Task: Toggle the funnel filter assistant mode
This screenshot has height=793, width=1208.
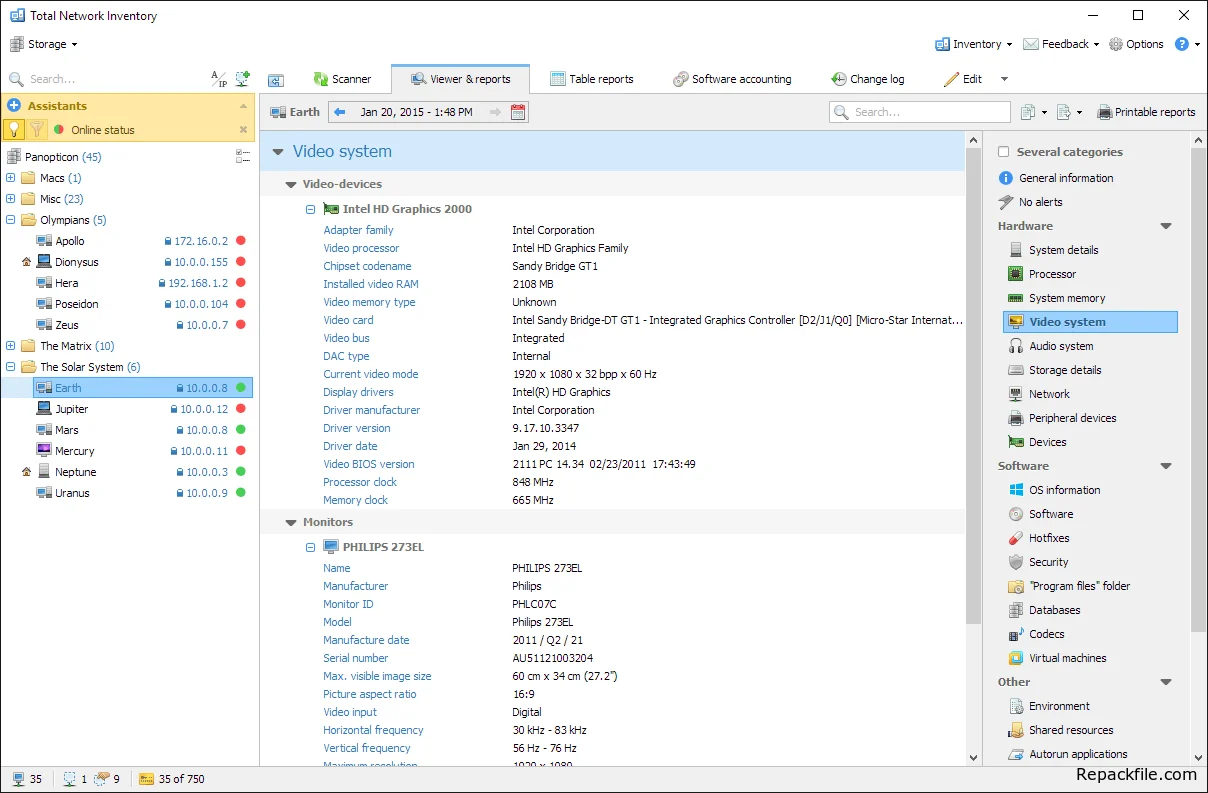Action: click(x=36, y=129)
